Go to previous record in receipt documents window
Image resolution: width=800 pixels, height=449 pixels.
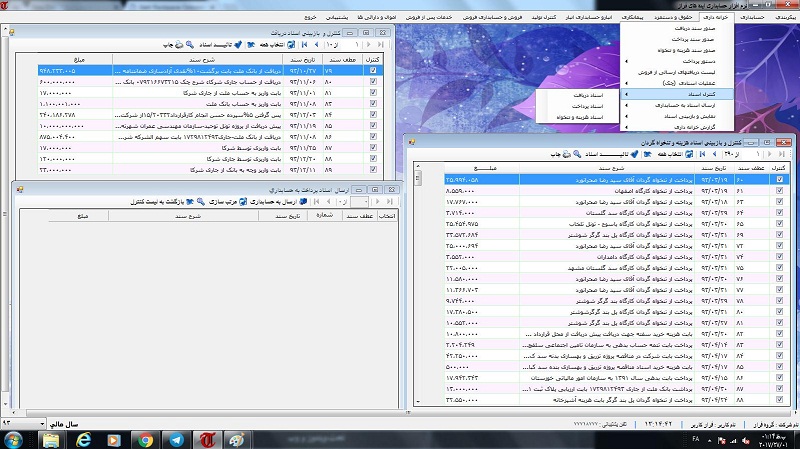[316, 45]
